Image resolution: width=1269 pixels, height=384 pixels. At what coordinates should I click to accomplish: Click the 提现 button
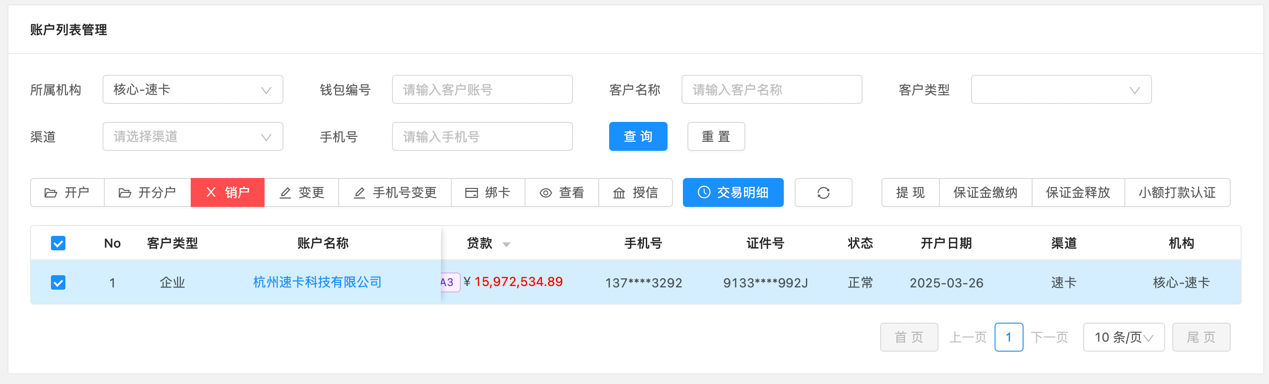(910, 192)
